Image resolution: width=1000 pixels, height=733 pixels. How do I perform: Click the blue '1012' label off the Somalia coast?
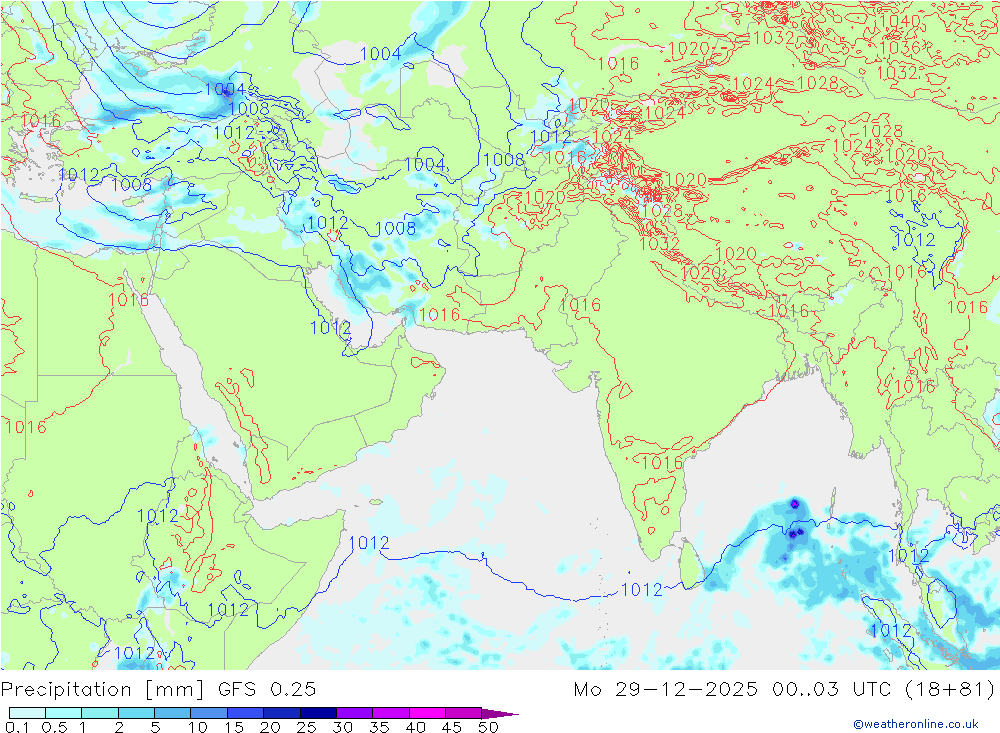[369, 543]
